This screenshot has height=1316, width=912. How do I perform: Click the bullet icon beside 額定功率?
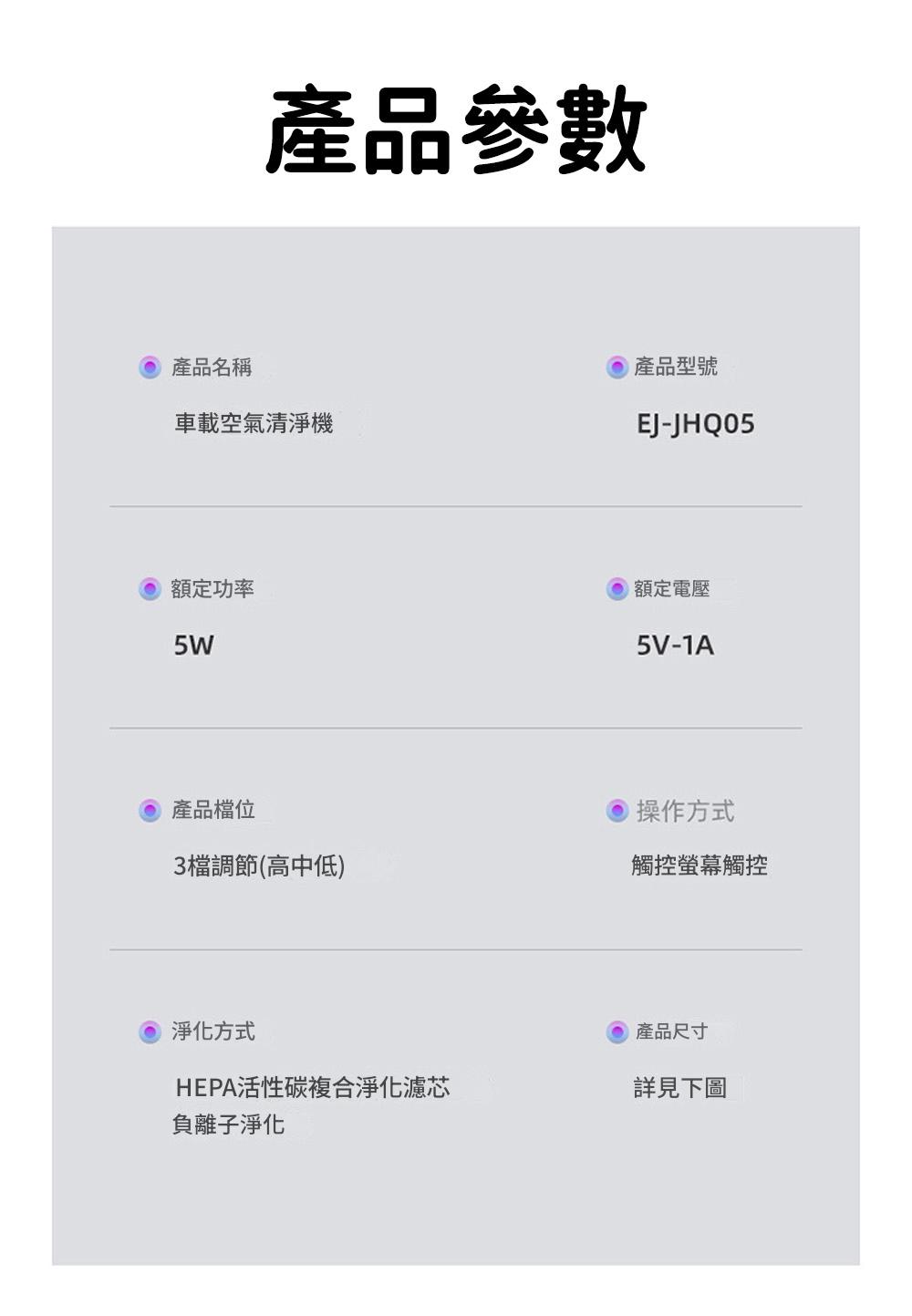pyautogui.click(x=150, y=589)
